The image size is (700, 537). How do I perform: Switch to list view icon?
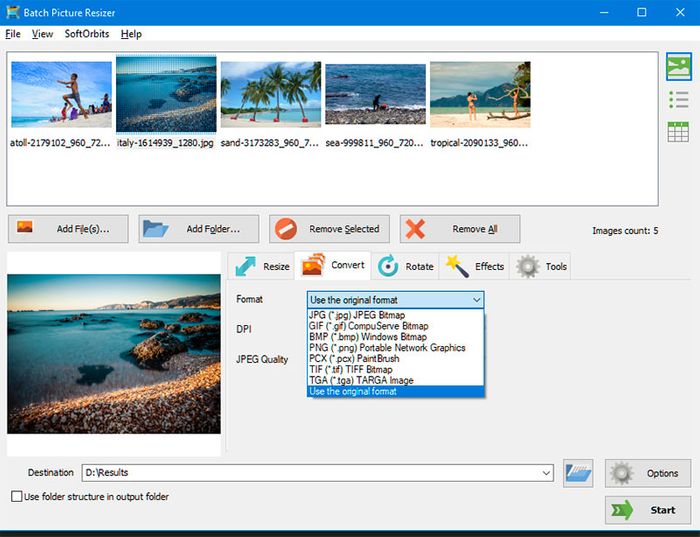[x=679, y=99]
